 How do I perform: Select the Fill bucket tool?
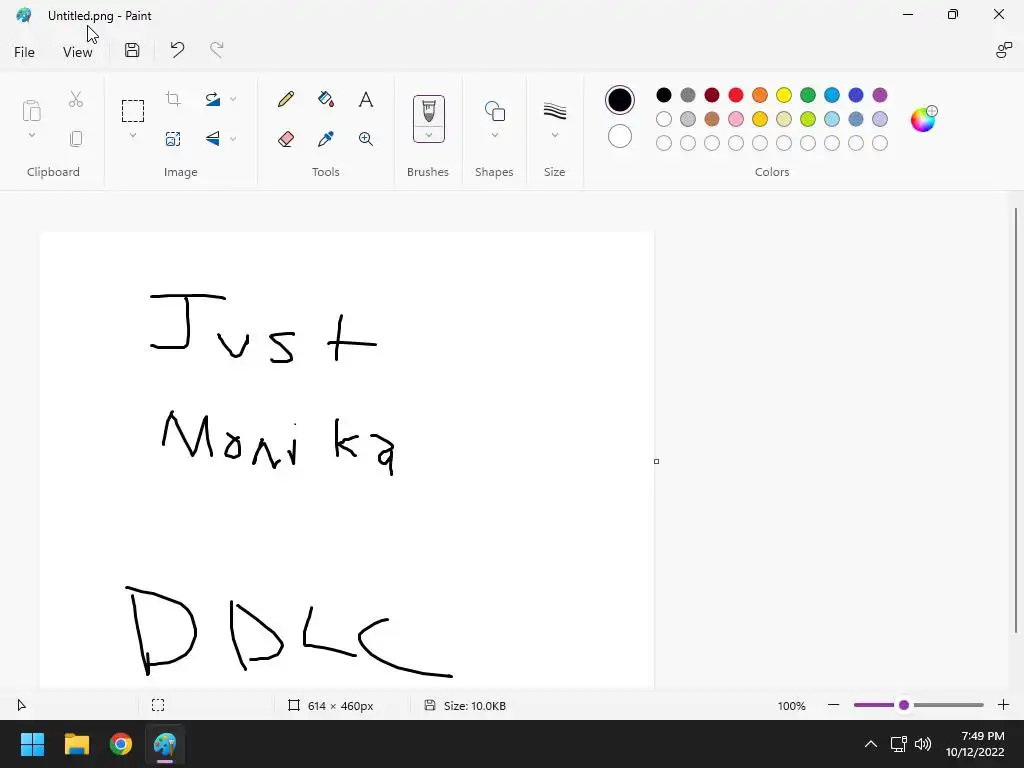(326, 99)
